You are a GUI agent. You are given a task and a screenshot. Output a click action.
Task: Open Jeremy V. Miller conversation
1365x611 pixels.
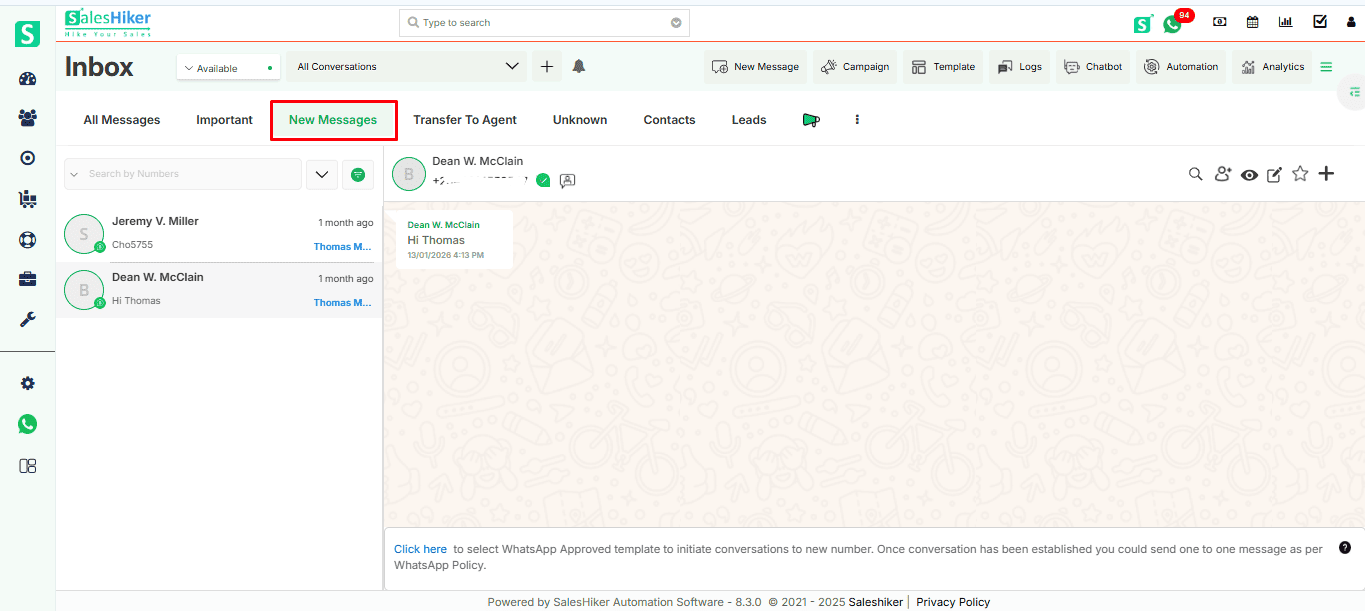click(218, 234)
